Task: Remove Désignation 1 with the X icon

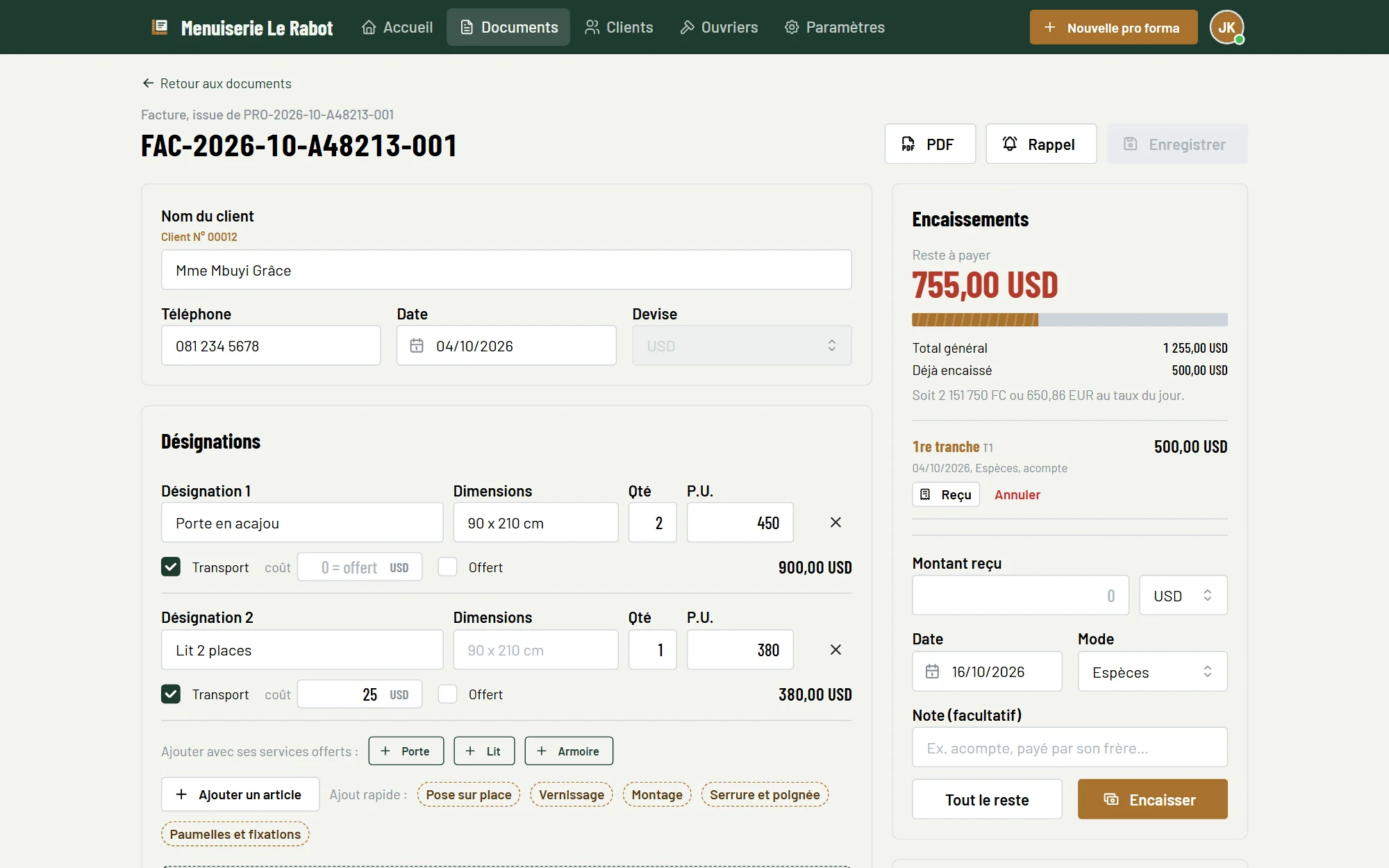Action: [835, 522]
